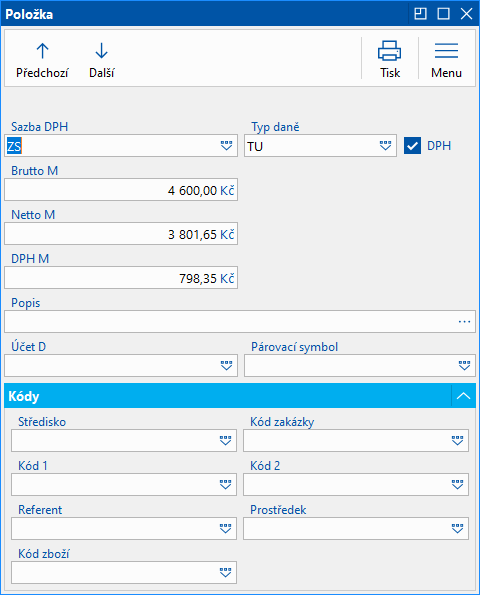Go to the previous item with Předchozí

point(42,60)
